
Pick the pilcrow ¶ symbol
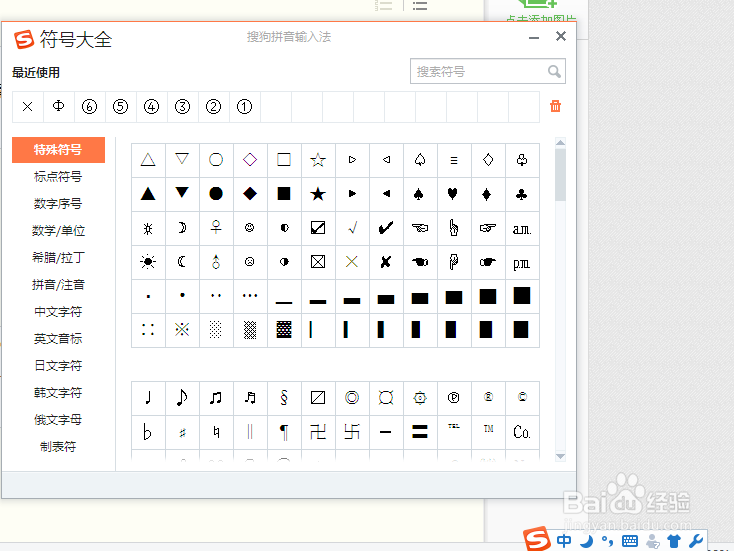click(x=284, y=432)
